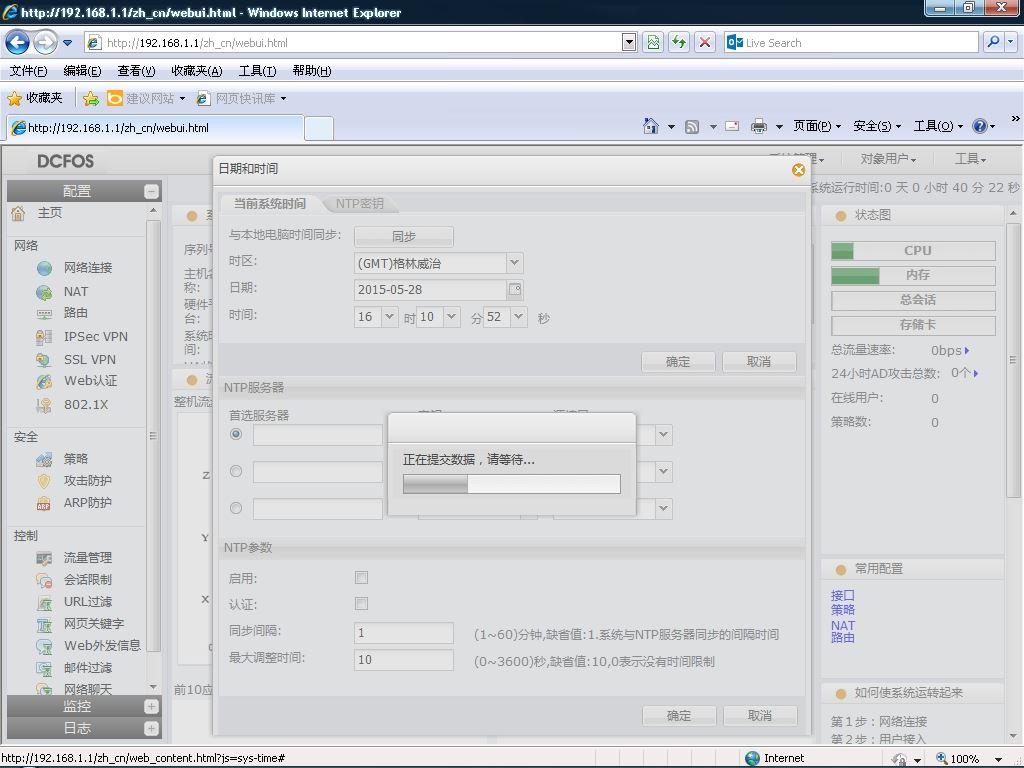
Task: Open third NTP server row dropdown
Action: point(664,508)
